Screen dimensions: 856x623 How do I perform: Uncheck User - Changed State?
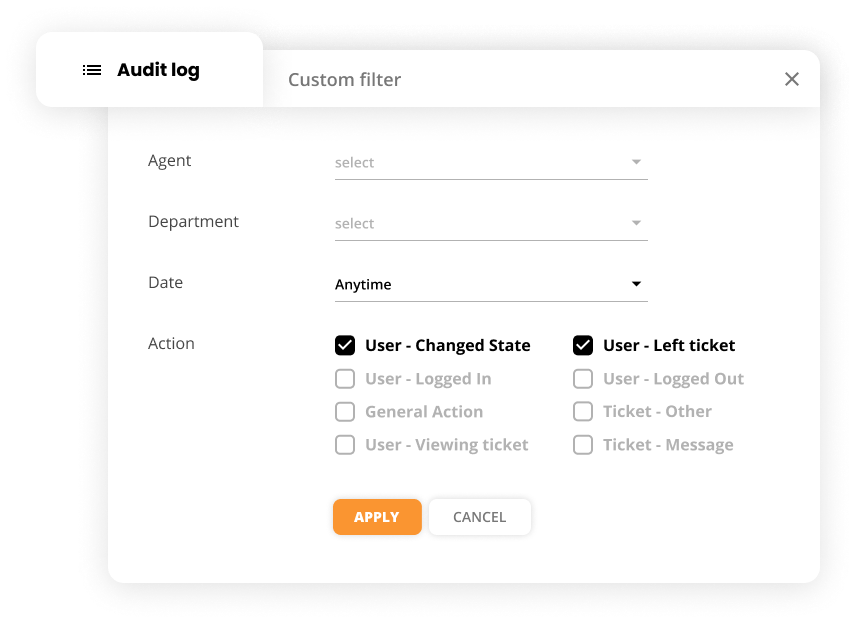345,345
